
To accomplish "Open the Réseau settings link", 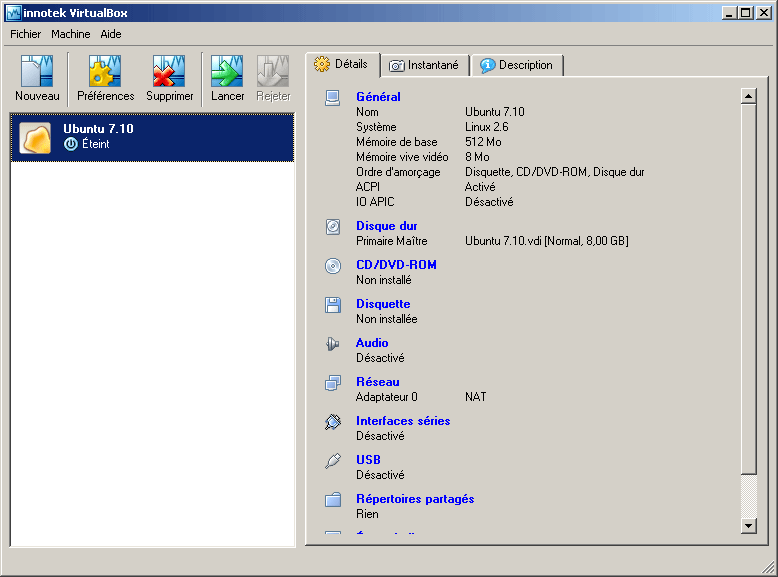I will (378, 382).
